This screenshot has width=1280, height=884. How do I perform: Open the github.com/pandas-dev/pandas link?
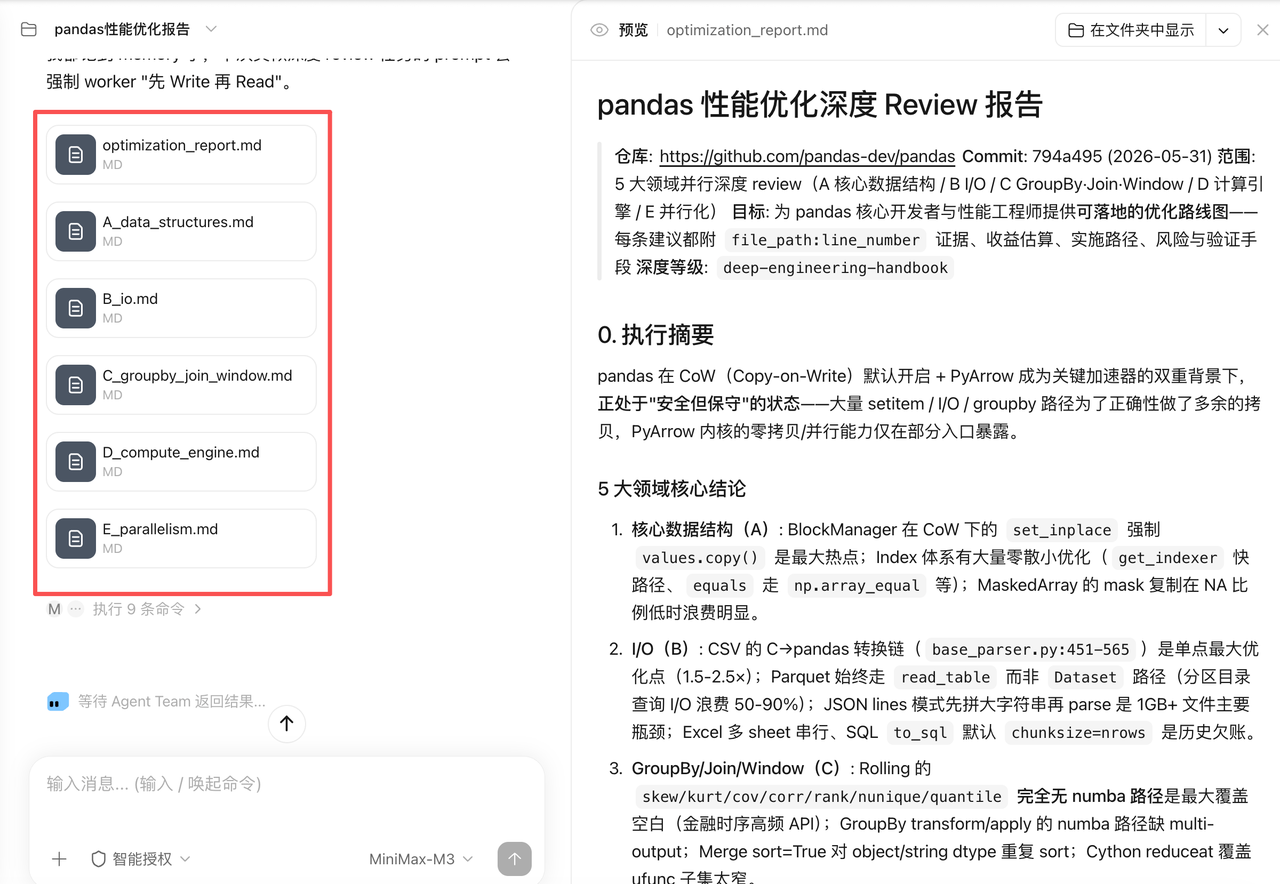[x=807, y=156]
